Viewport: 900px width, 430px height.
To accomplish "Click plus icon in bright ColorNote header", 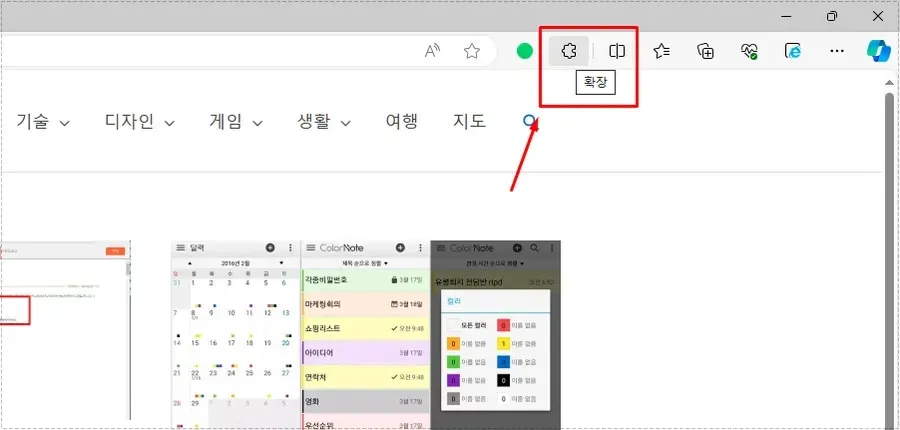I will coord(400,248).
